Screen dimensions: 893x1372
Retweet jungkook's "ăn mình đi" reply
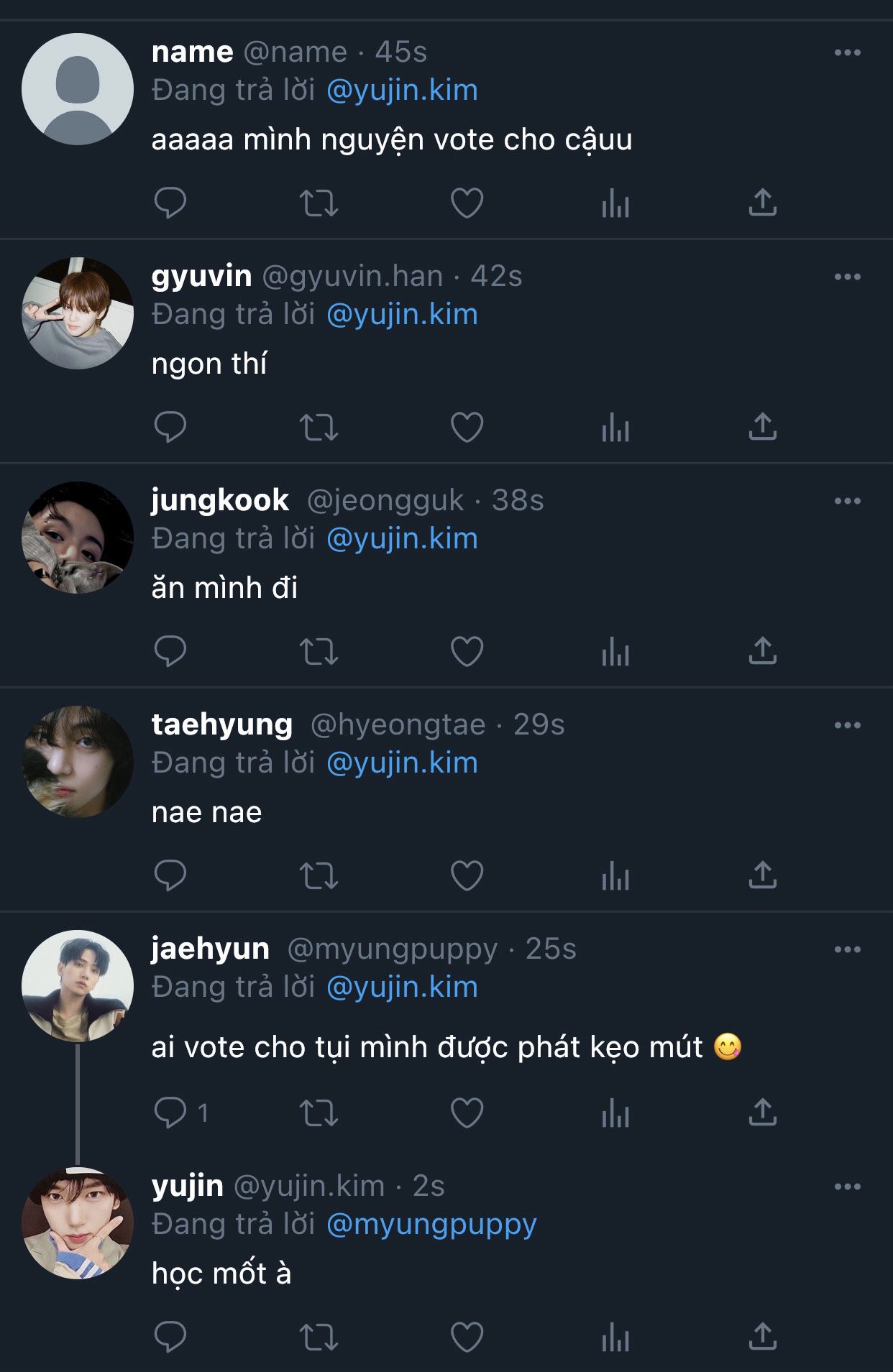coord(319,651)
